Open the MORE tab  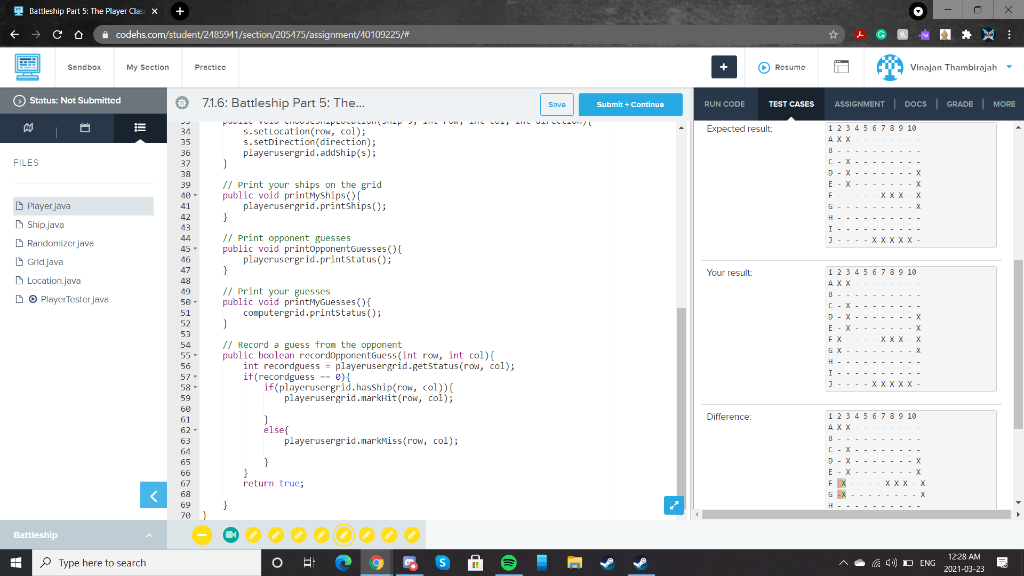click(1004, 104)
